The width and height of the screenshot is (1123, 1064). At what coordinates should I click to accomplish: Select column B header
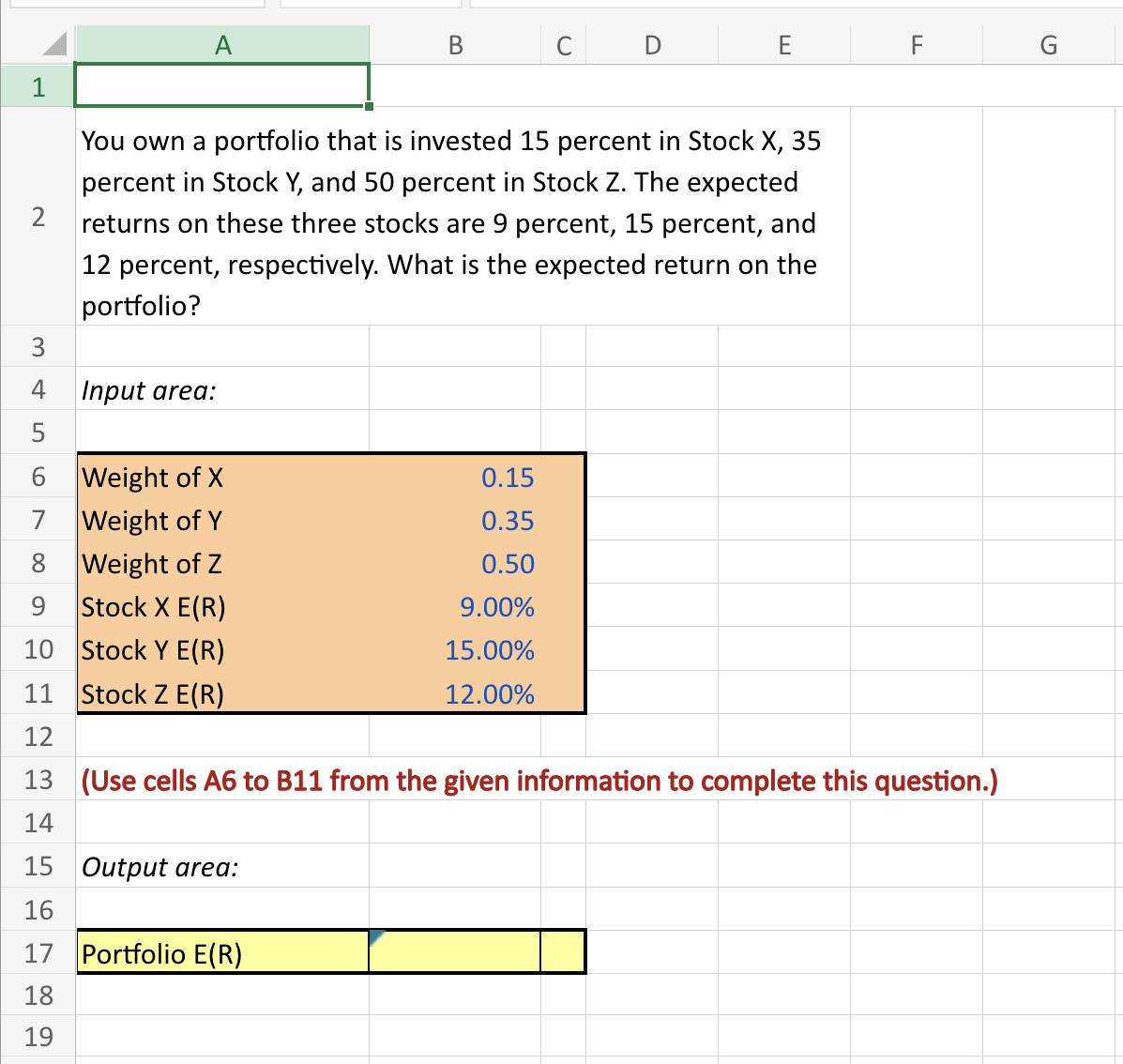(455, 44)
